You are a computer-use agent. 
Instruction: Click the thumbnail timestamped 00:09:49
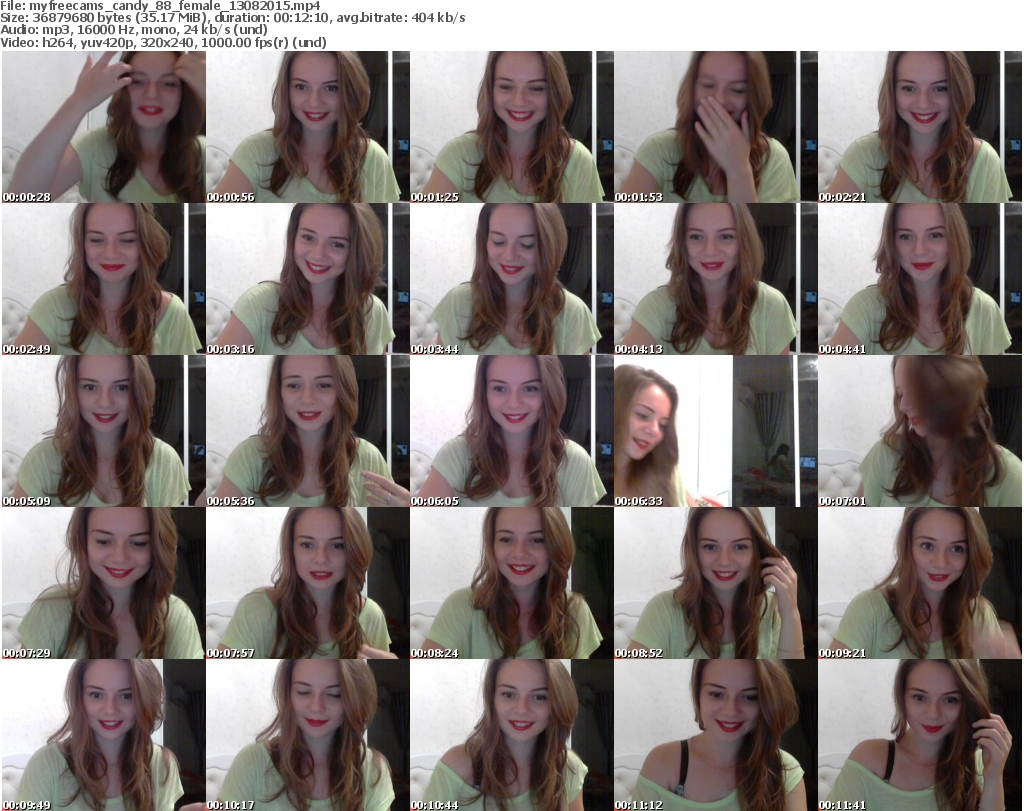click(104, 735)
